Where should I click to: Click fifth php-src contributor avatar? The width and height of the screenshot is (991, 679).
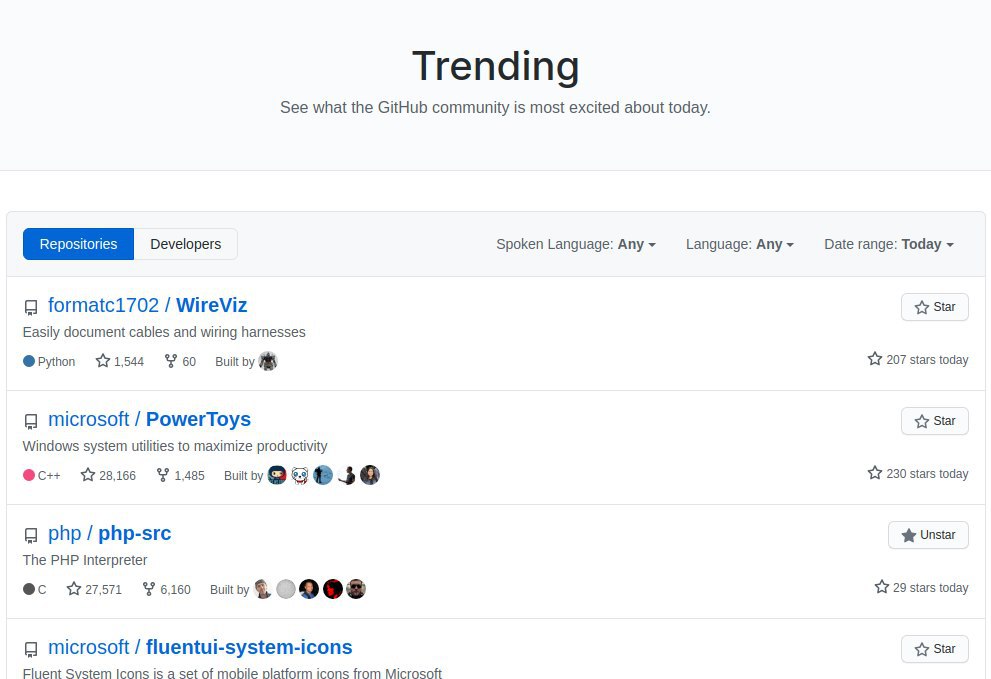coord(356,589)
